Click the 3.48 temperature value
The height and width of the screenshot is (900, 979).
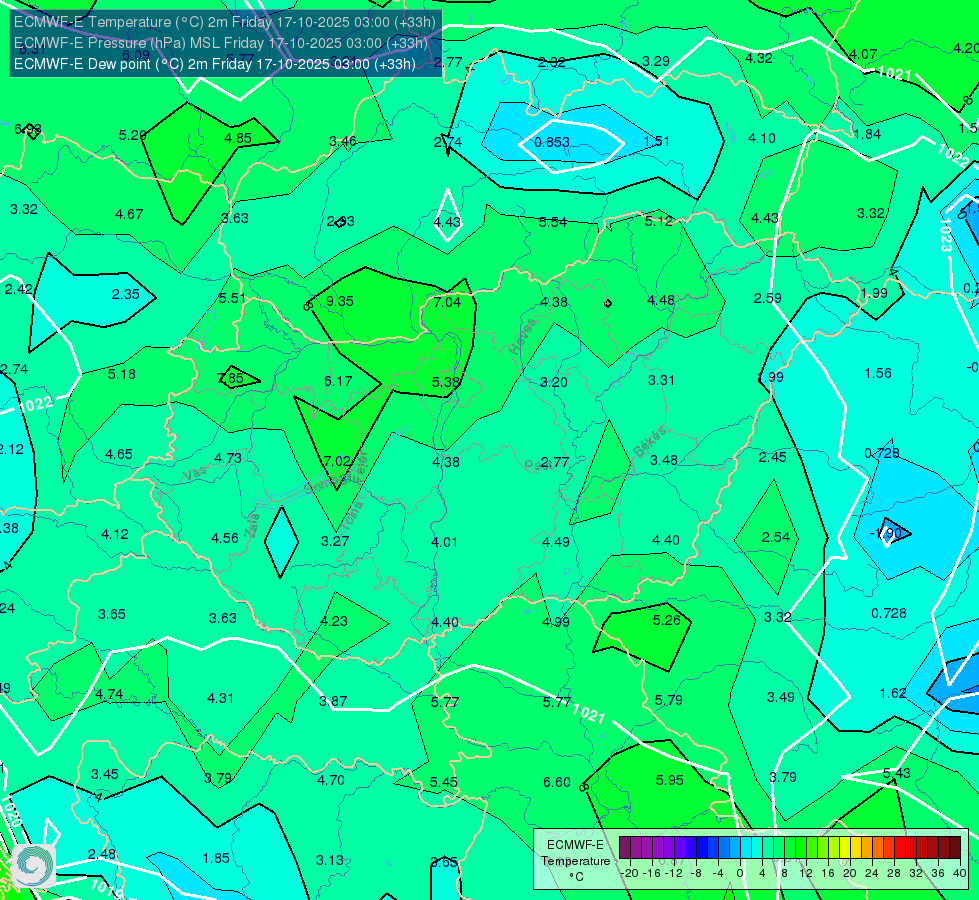664,460
